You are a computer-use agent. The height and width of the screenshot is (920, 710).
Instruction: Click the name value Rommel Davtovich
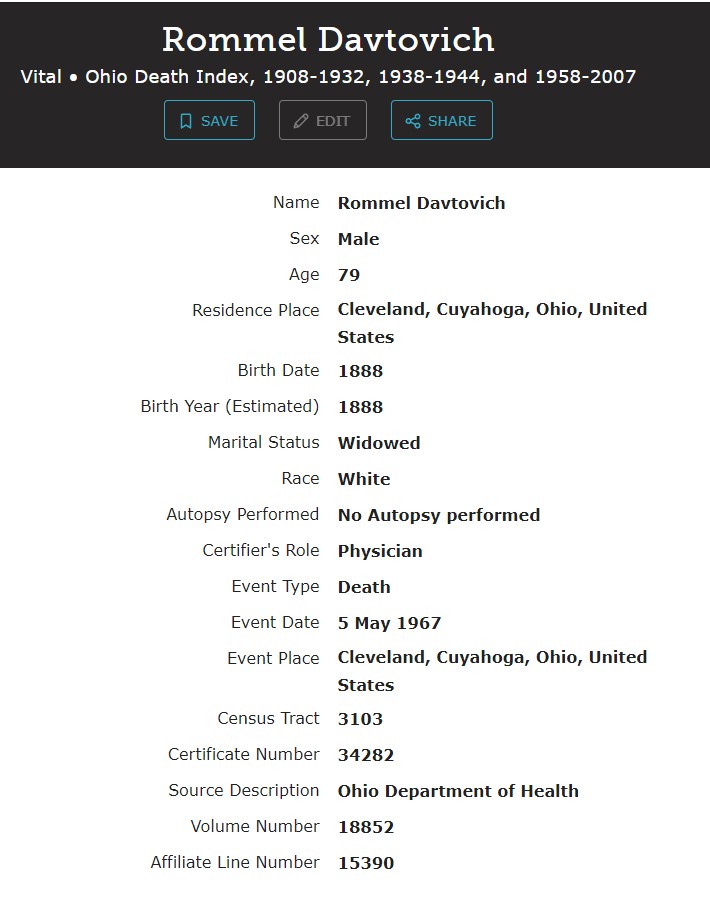click(421, 203)
